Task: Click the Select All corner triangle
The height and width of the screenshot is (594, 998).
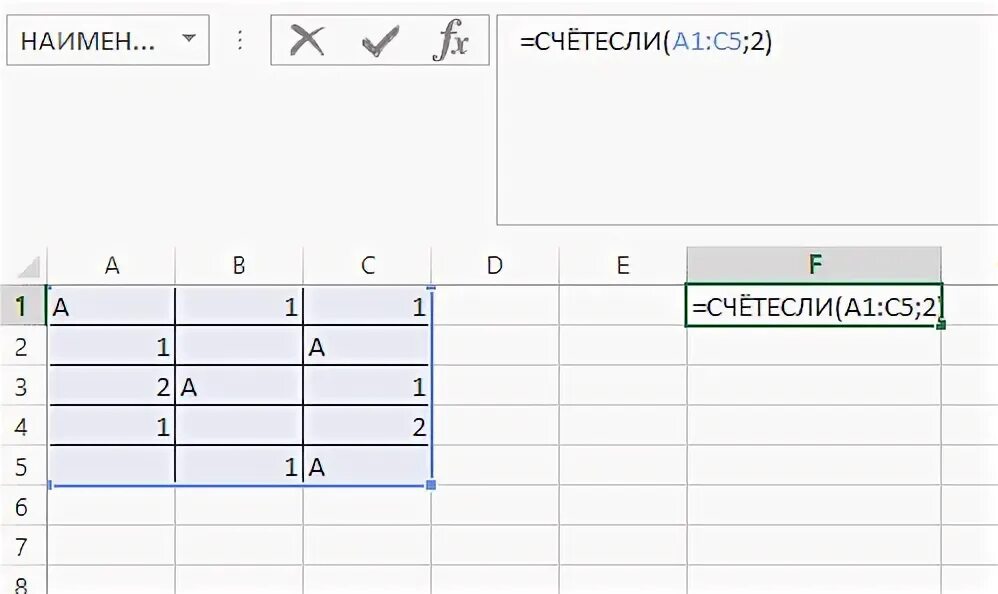Action: tap(29, 266)
